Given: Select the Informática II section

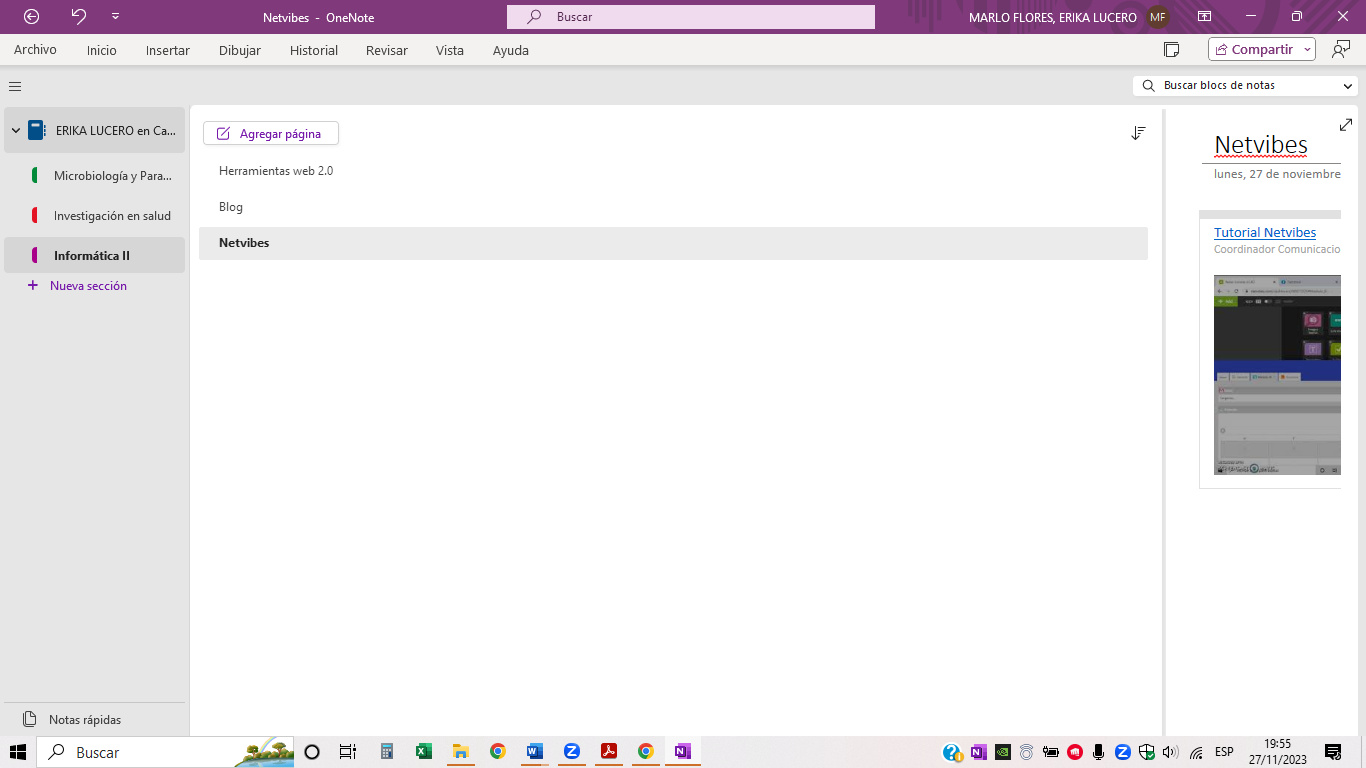Looking at the screenshot, I should click(x=95, y=255).
